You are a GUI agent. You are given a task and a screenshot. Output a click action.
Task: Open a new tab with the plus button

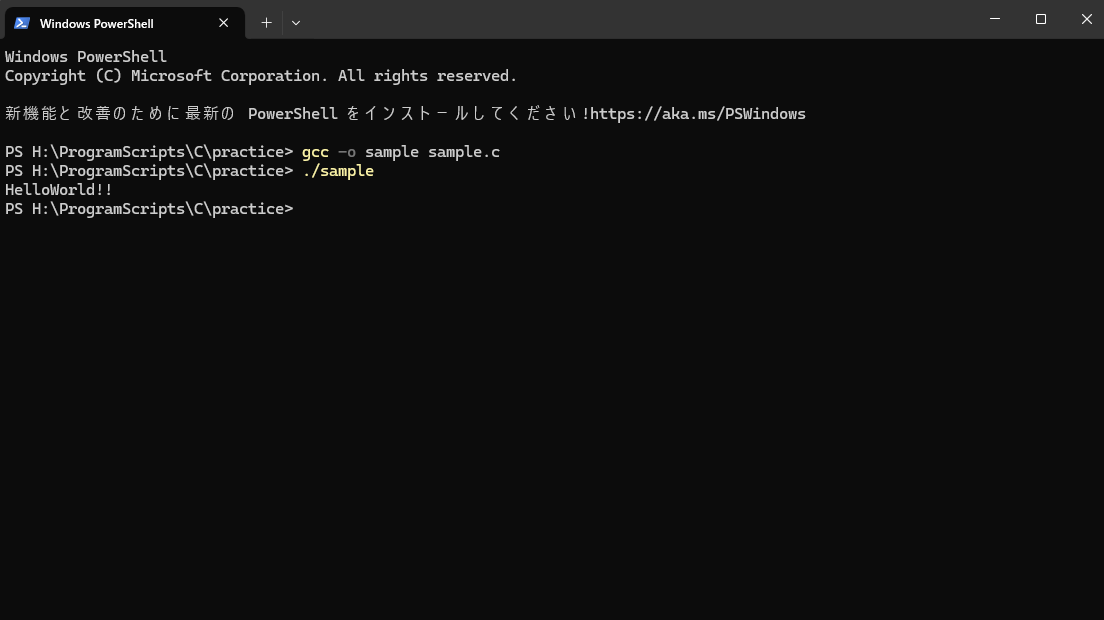pos(266,22)
